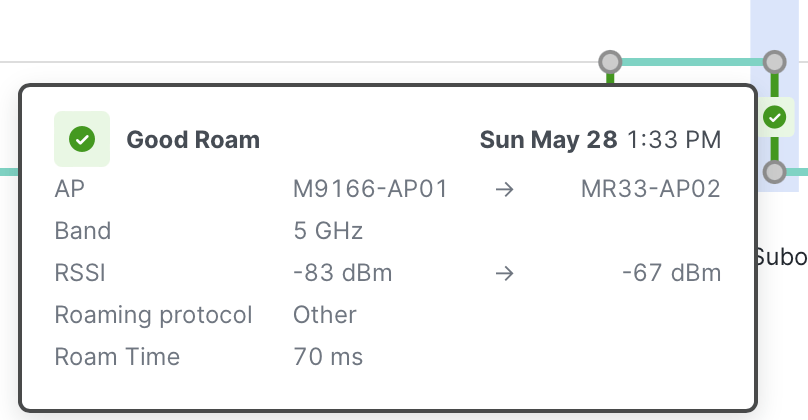Click the green check roam marker on timeline

click(x=774, y=118)
